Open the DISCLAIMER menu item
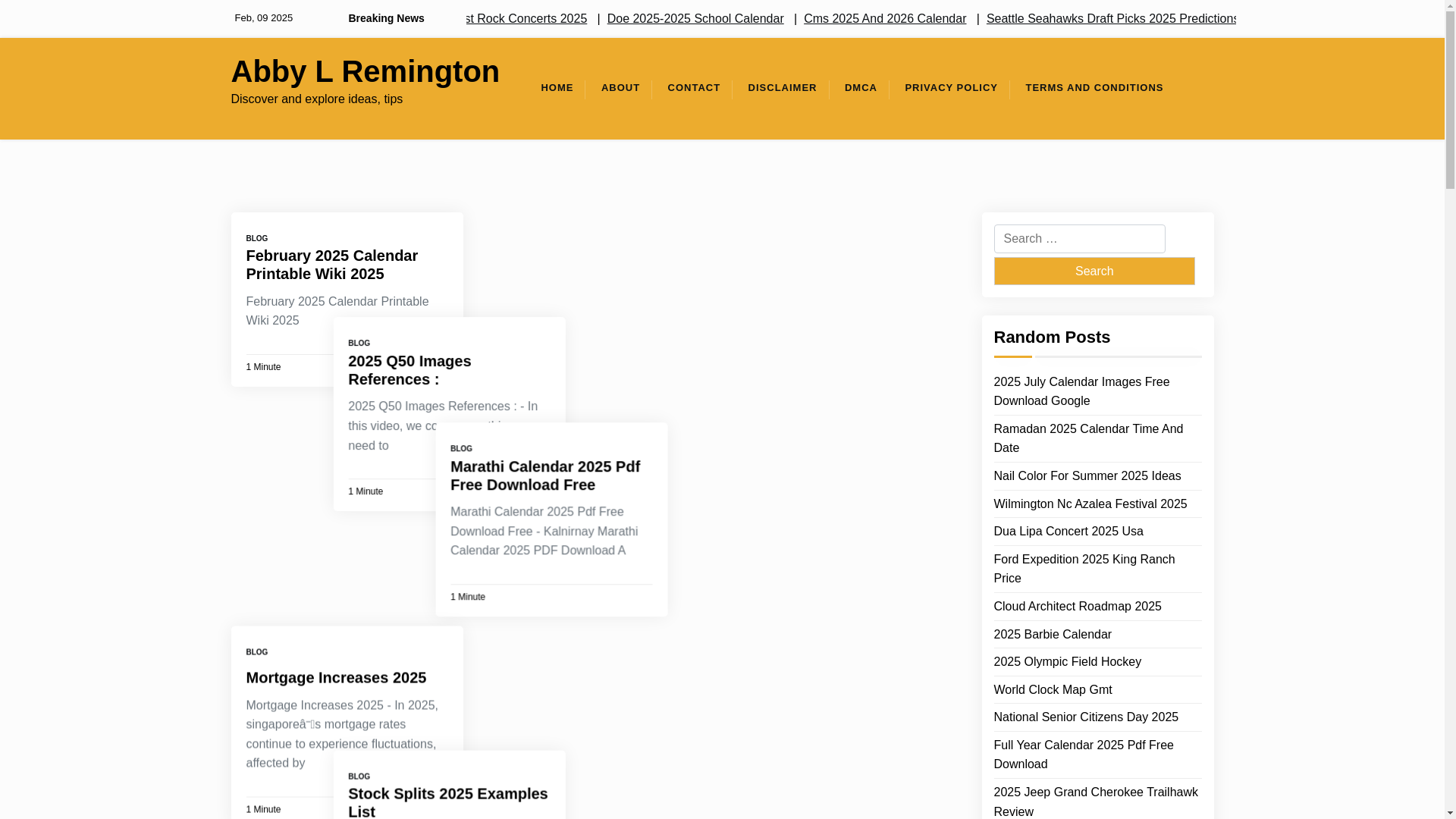 [x=782, y=88]
